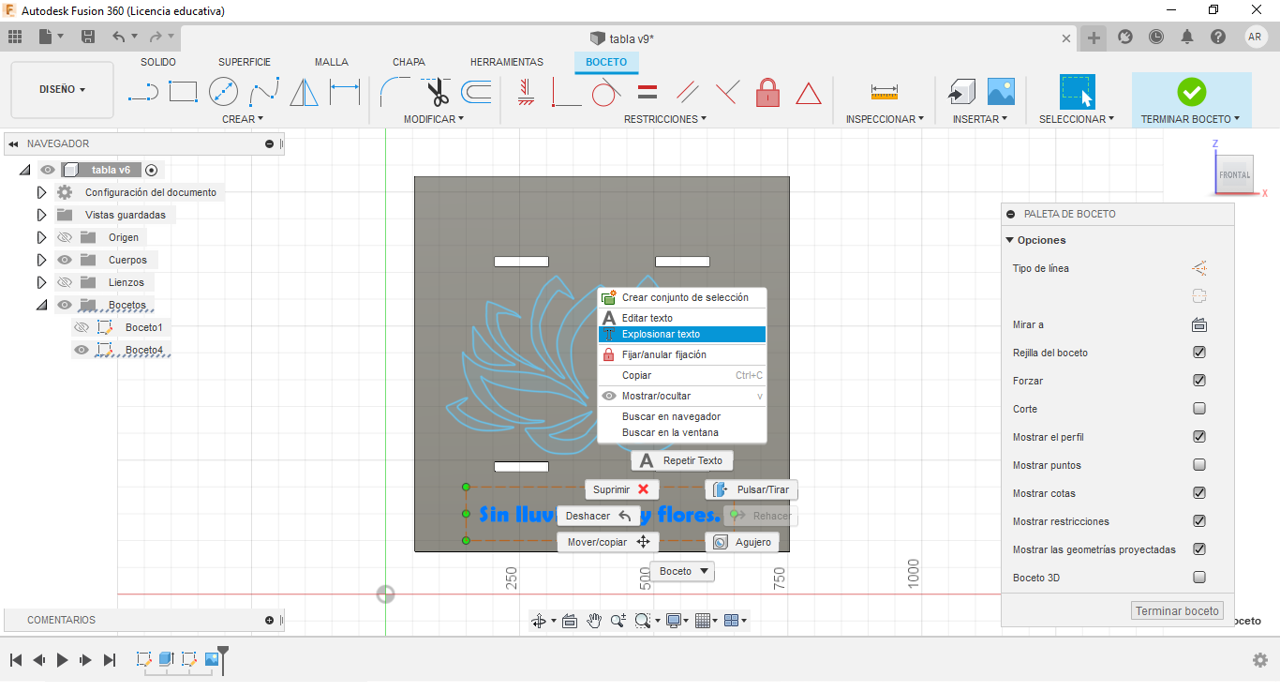Open the Boceto marking menu dropdown
The height and width of the screenshot is (682, 1280).
click(x=682, y=571)
